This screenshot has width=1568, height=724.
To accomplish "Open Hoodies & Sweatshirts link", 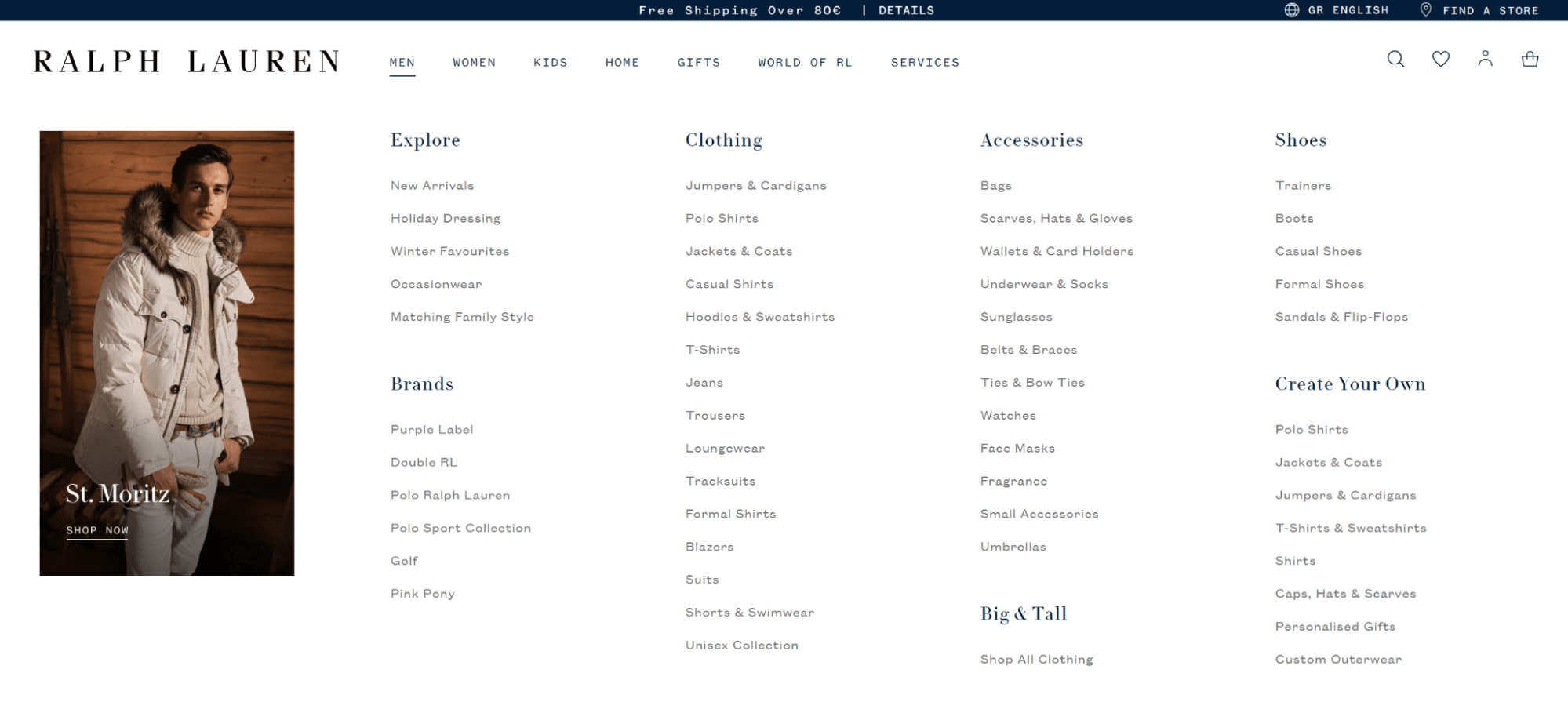I will (x=760, y=317).
